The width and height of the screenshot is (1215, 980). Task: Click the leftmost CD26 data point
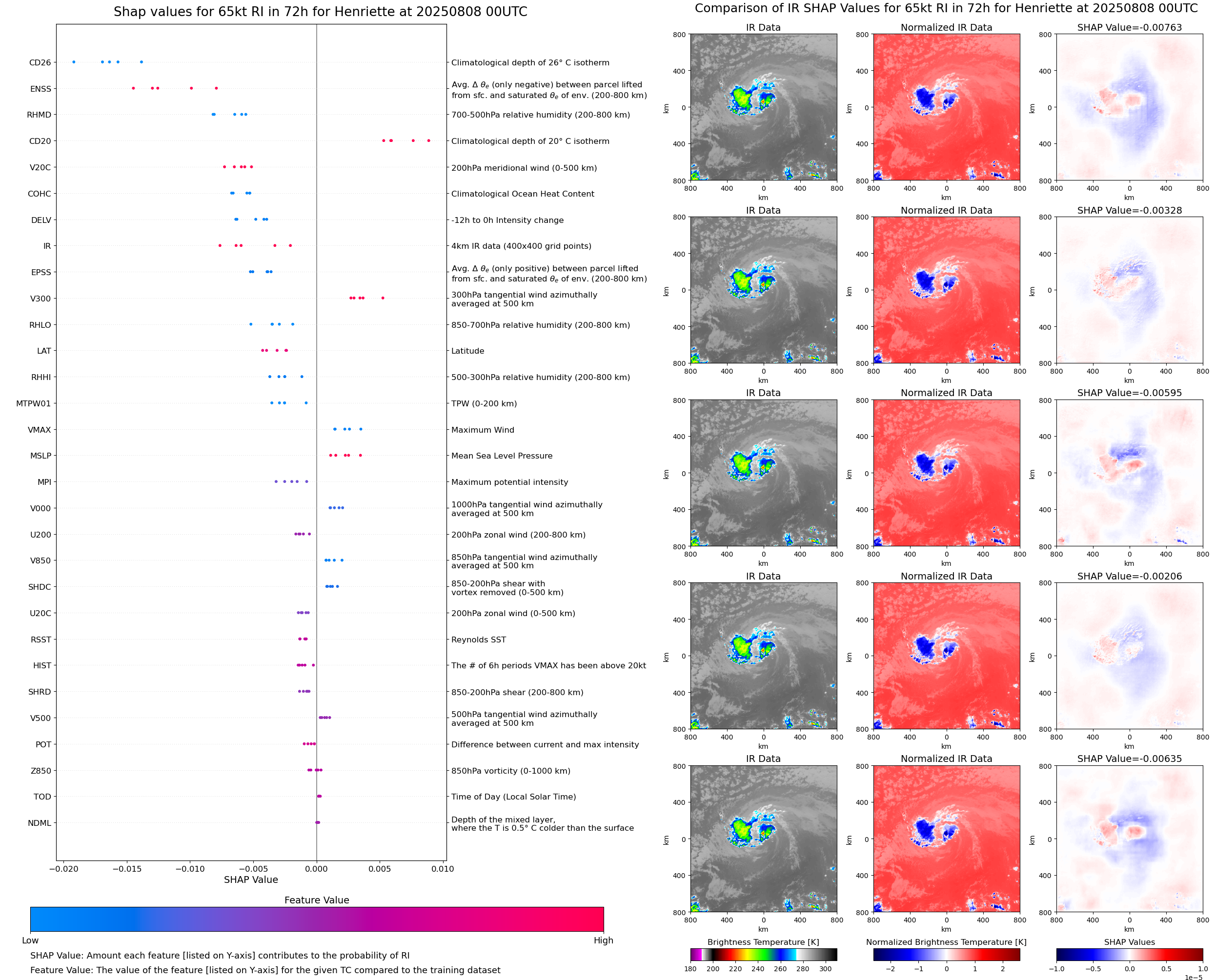click(x=74, y=62)
